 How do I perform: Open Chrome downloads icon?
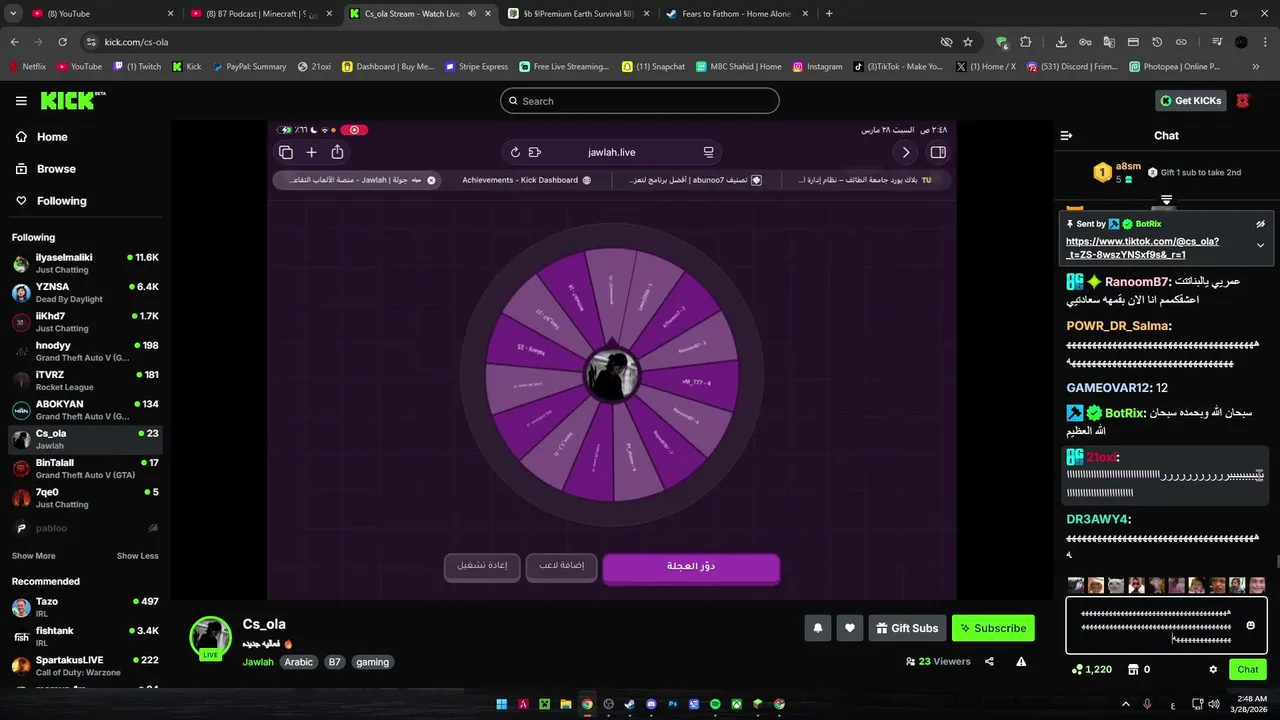coord(1061,42)
